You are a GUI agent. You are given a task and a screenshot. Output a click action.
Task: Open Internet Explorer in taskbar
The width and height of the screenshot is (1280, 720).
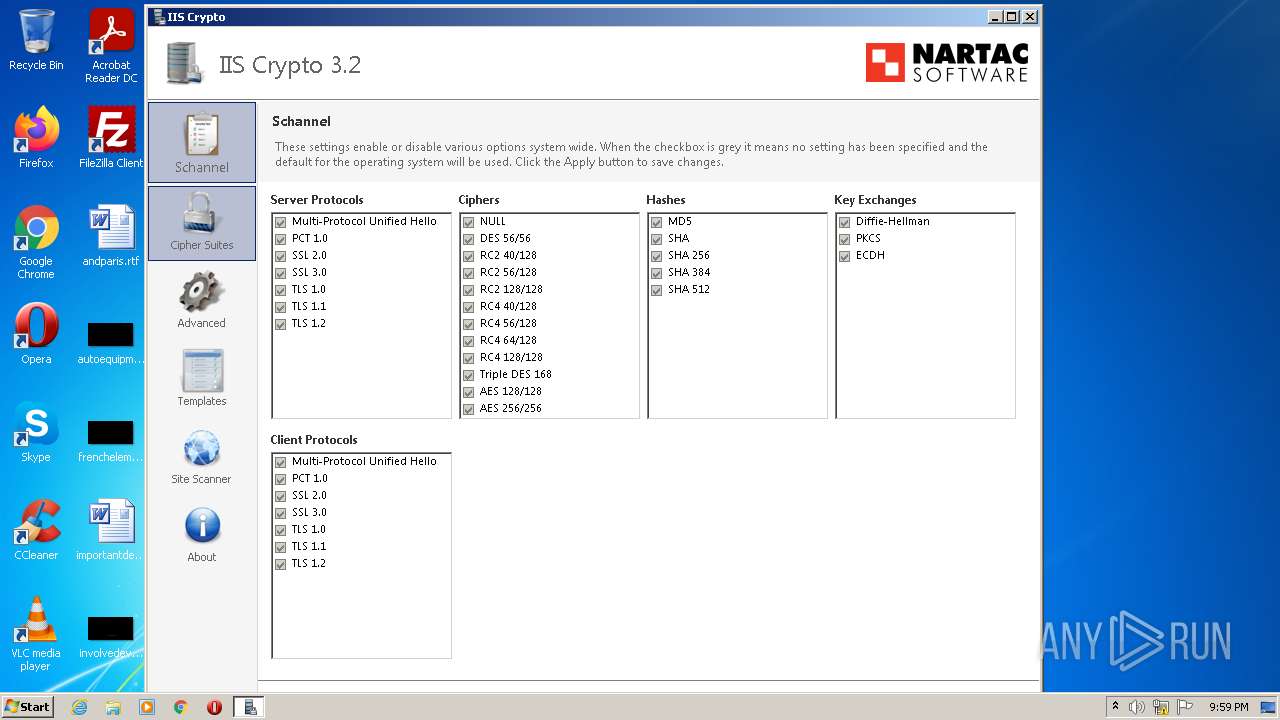click(79, 707)
